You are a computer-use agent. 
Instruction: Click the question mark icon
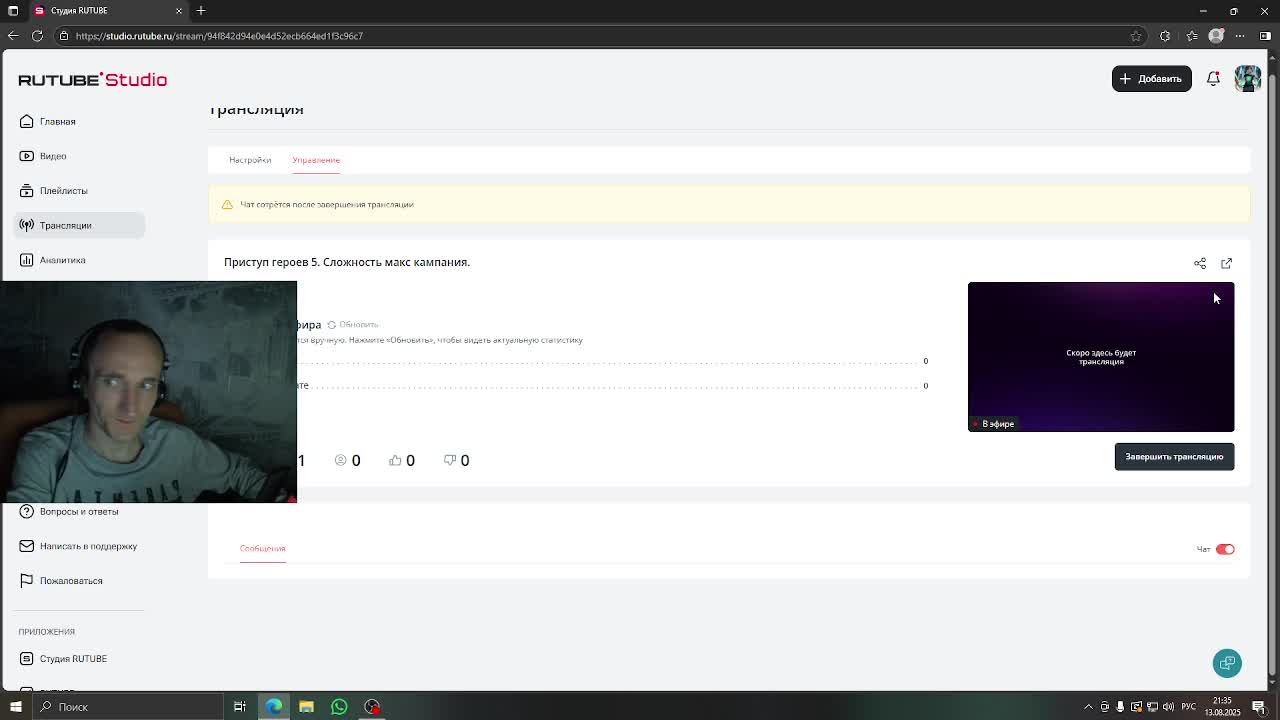[x=27, y=511]
